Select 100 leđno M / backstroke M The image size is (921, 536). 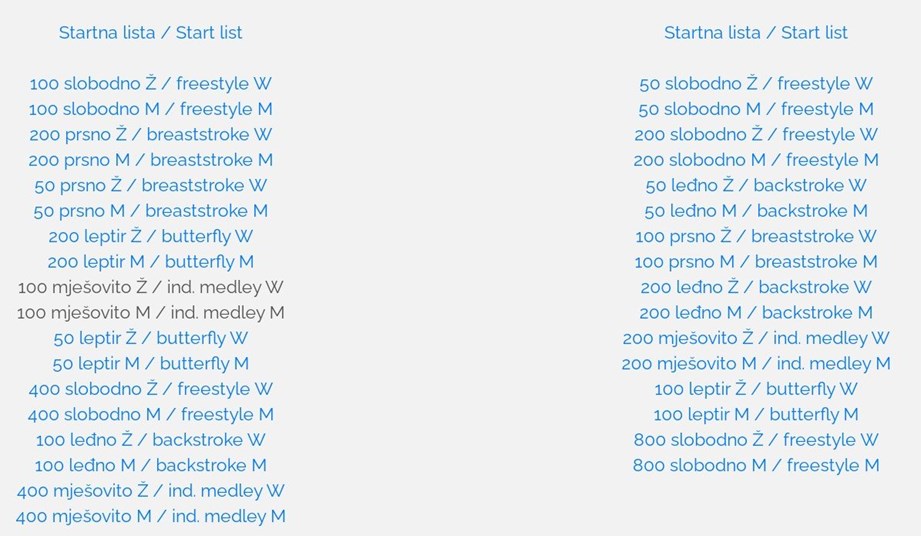click(150, 465)
